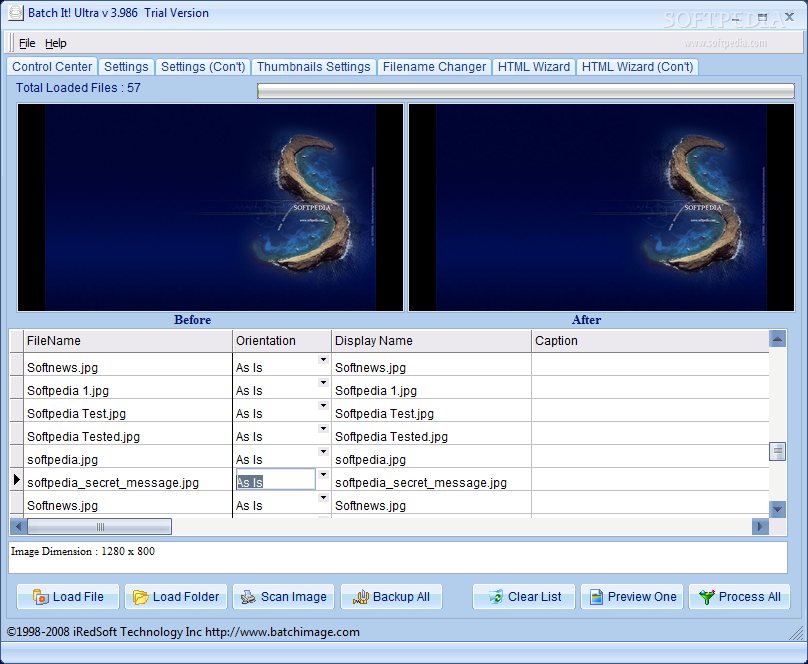
Task: Click the horizontal scrollbar left arrow
Action: click(x=19, y=526)
